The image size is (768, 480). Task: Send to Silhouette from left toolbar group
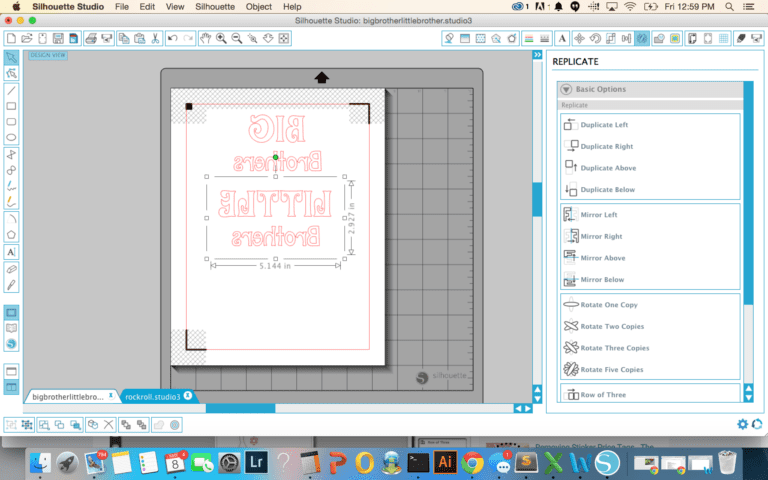(106, 38)
